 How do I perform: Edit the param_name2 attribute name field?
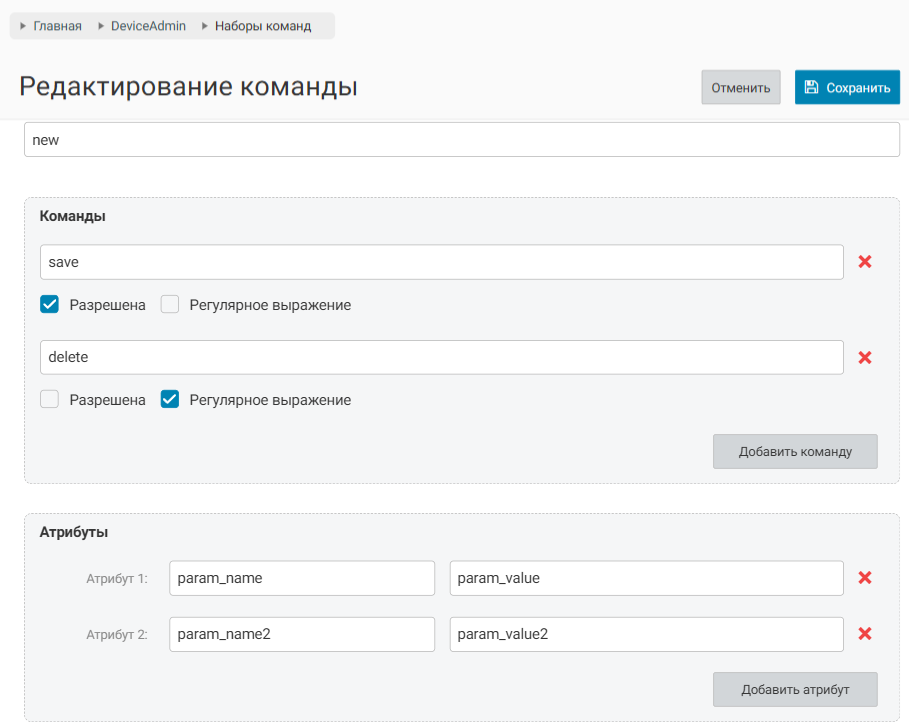click(x=302, y=634)
